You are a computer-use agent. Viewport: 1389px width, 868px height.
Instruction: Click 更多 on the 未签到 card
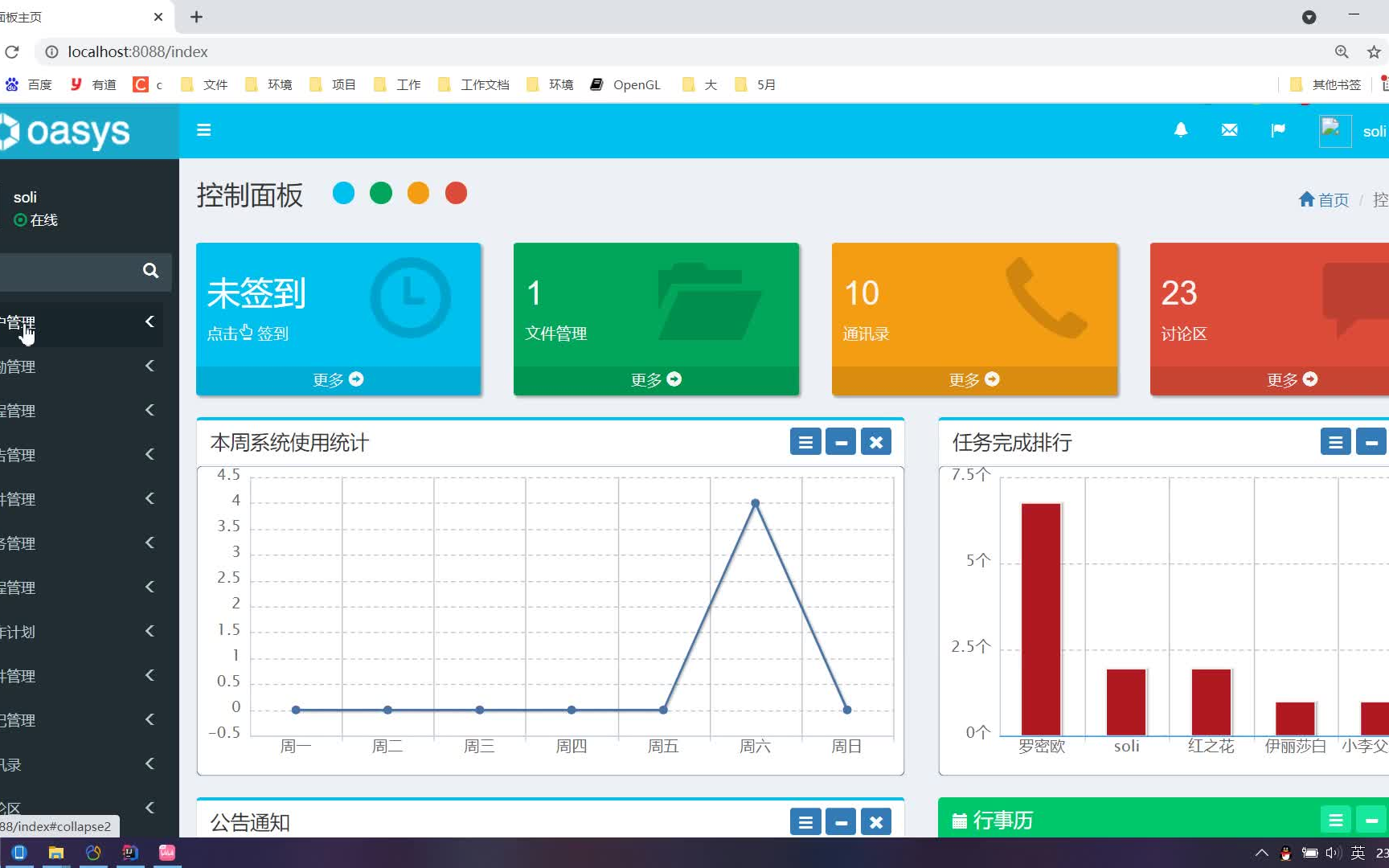338,379
